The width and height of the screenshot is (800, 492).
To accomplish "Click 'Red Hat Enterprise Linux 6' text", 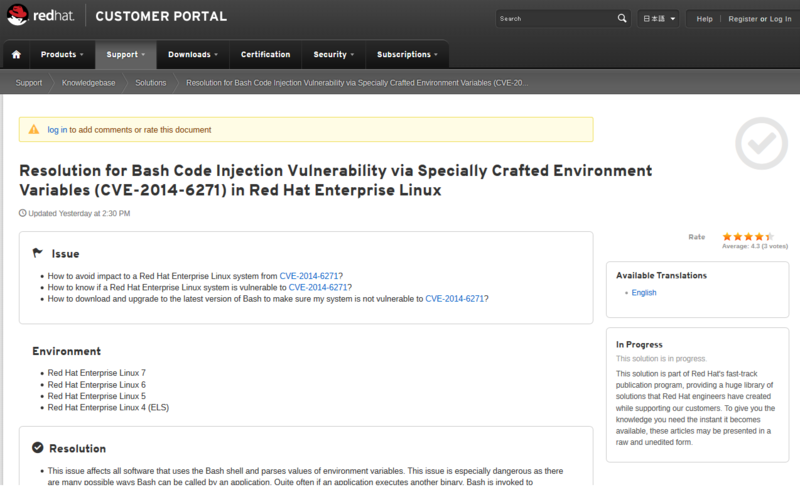I will (96, 385).
